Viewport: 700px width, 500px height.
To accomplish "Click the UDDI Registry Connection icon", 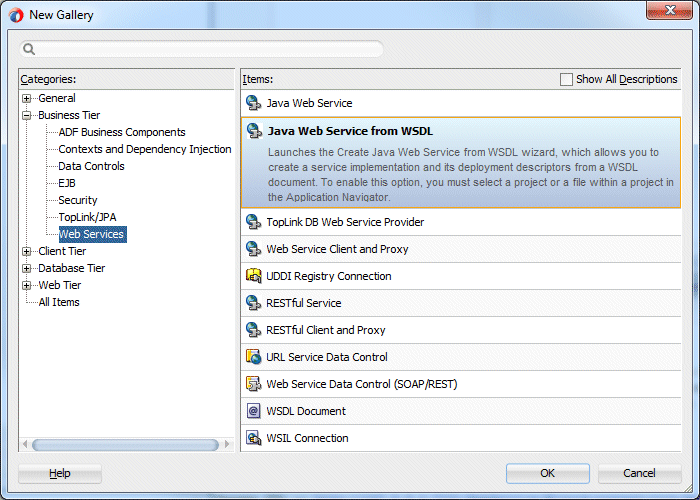I will 254,276.
